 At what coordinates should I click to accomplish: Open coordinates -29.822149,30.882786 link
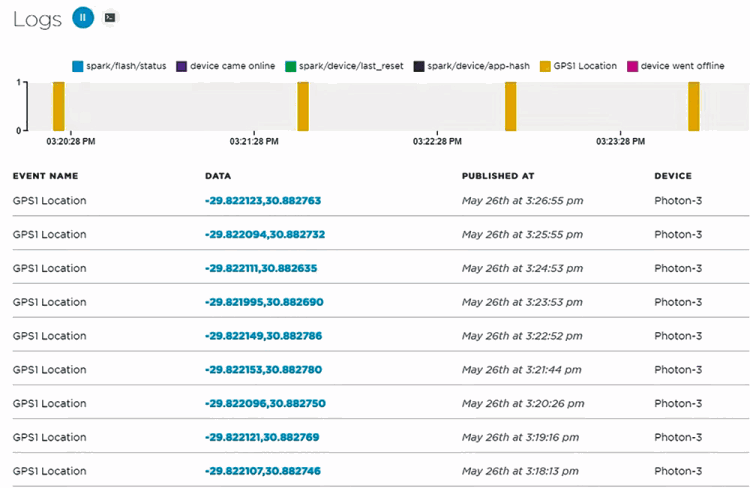tap(264, 336)
